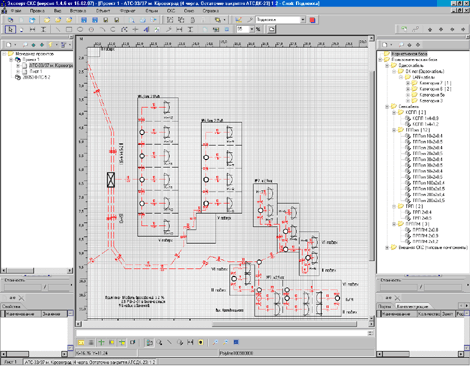Open the layer name dropdown
Image resolution: width=470 pixels, height=367 pixels.
[x=303, y=20]
